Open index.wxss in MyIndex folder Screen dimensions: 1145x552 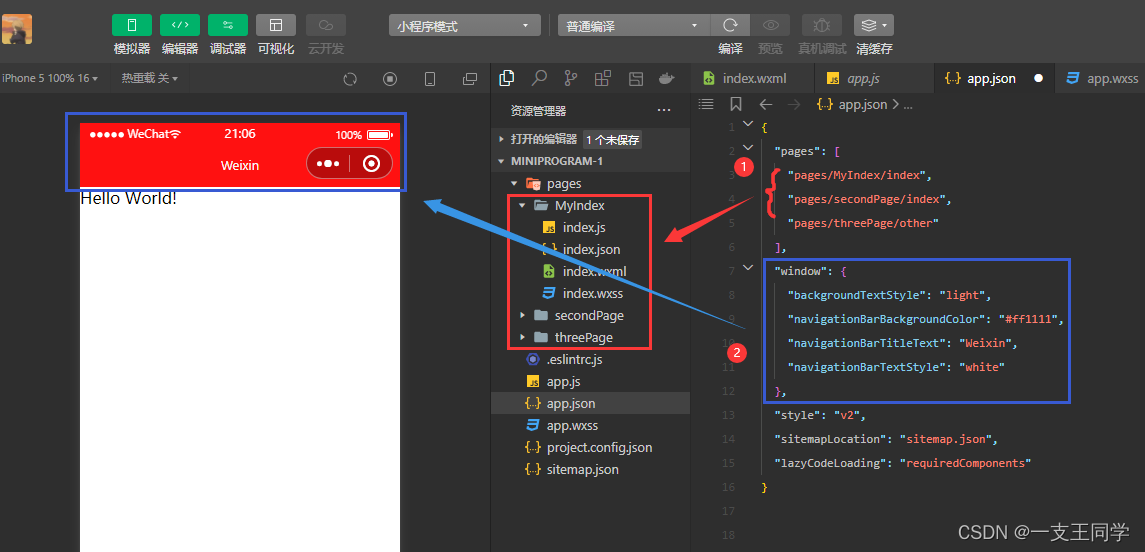pyautogui.click(x=590, y=294)
